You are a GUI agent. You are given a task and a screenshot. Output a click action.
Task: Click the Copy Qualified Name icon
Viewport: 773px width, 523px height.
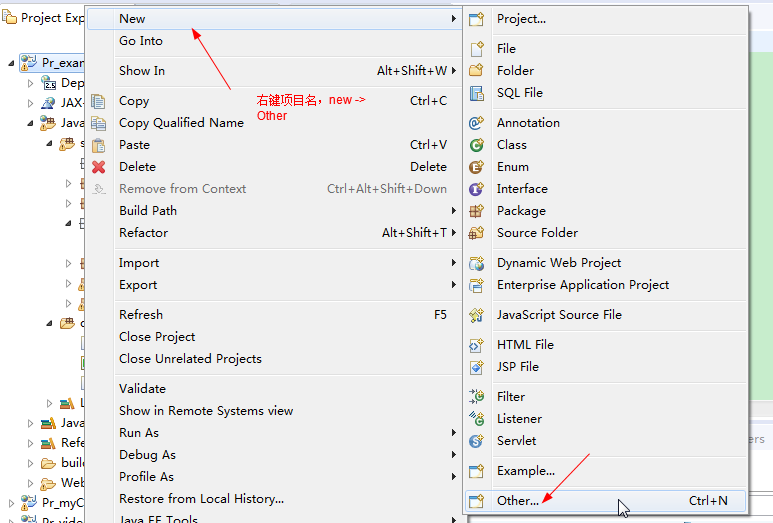[99, 123]
